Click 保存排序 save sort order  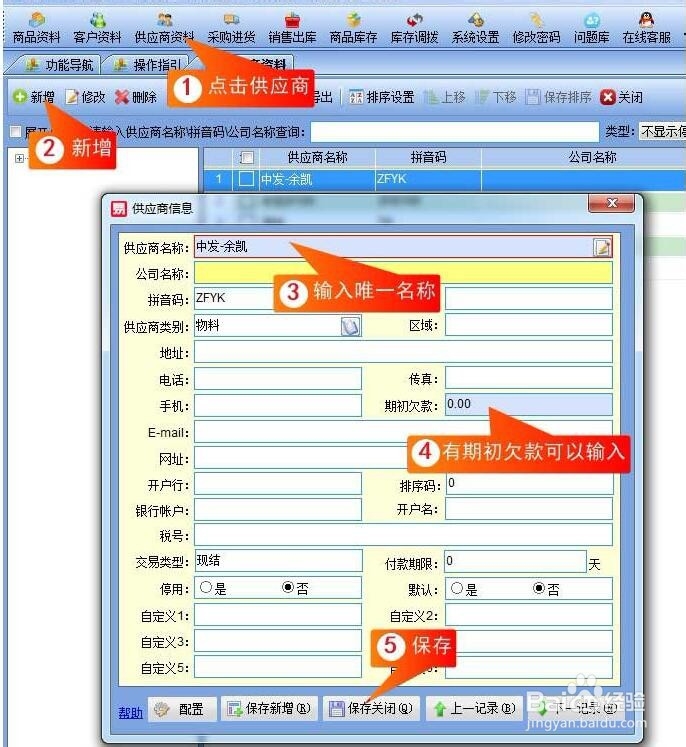coord(558,97)
